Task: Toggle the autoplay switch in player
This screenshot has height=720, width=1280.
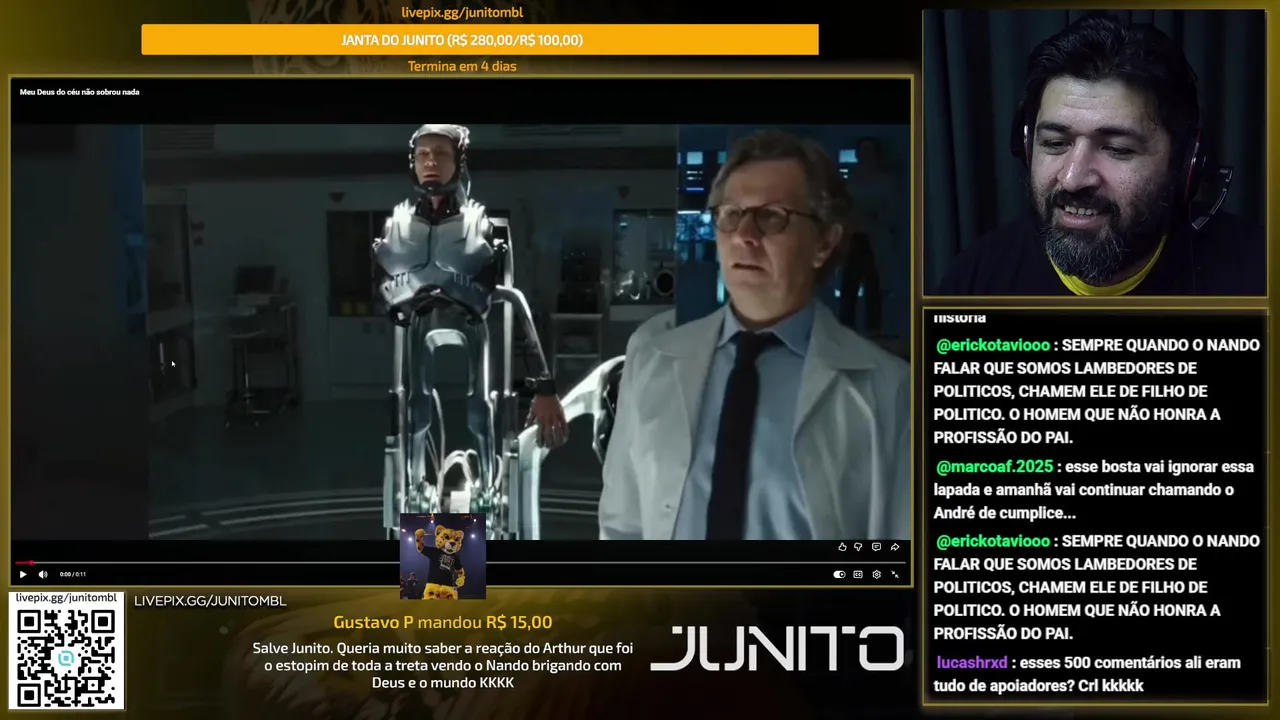Action: [839, 574]
